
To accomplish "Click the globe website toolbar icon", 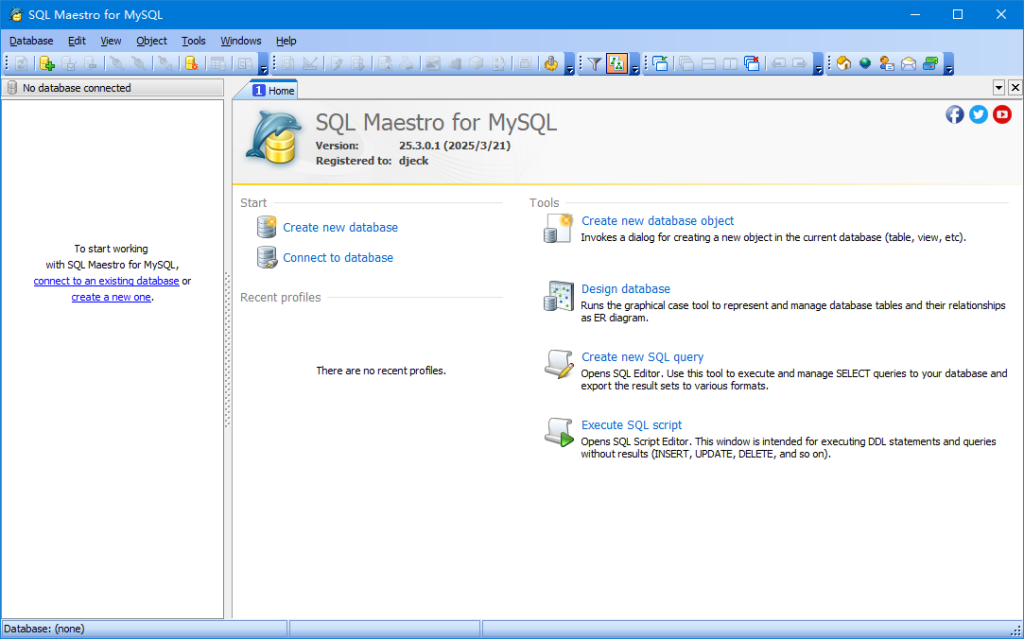I will (865, 64).
